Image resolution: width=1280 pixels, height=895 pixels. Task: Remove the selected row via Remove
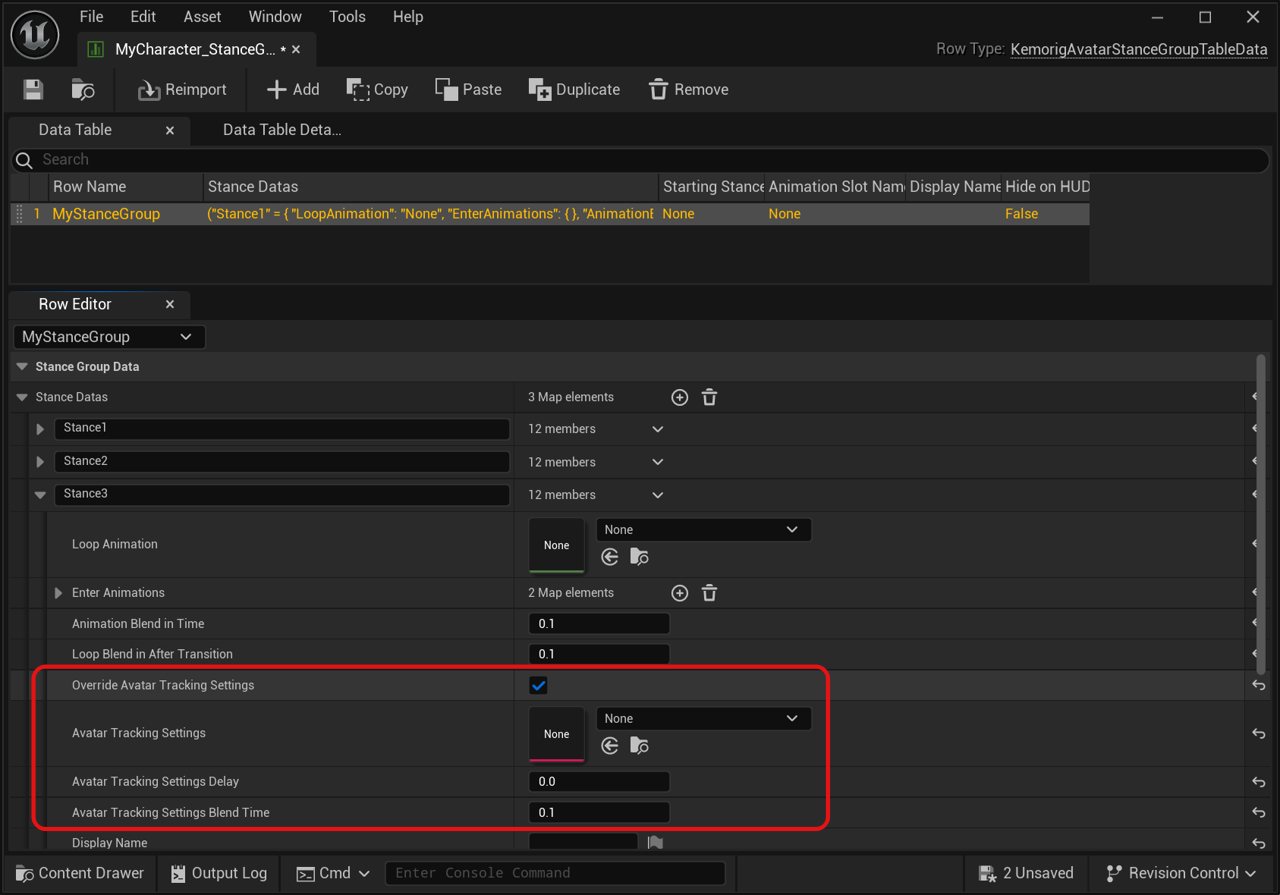(x=688, y=90)
